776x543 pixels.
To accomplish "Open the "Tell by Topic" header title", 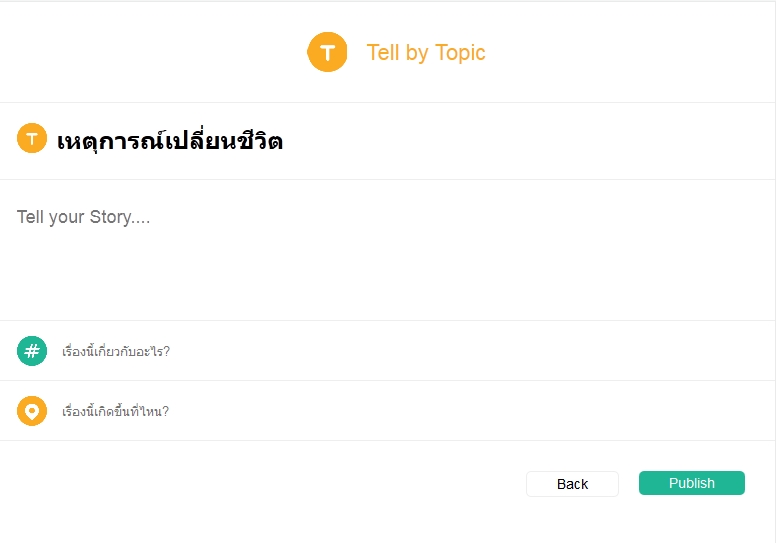I will coord(426,53).
